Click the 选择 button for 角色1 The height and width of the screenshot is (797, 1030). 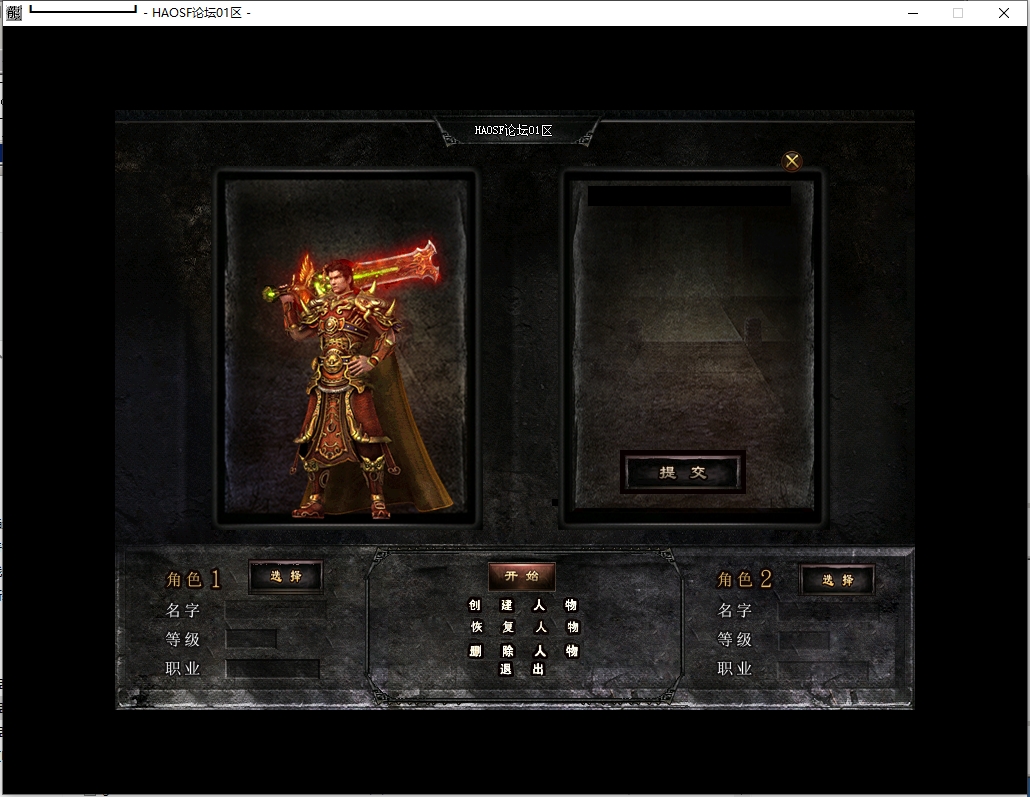285,576
